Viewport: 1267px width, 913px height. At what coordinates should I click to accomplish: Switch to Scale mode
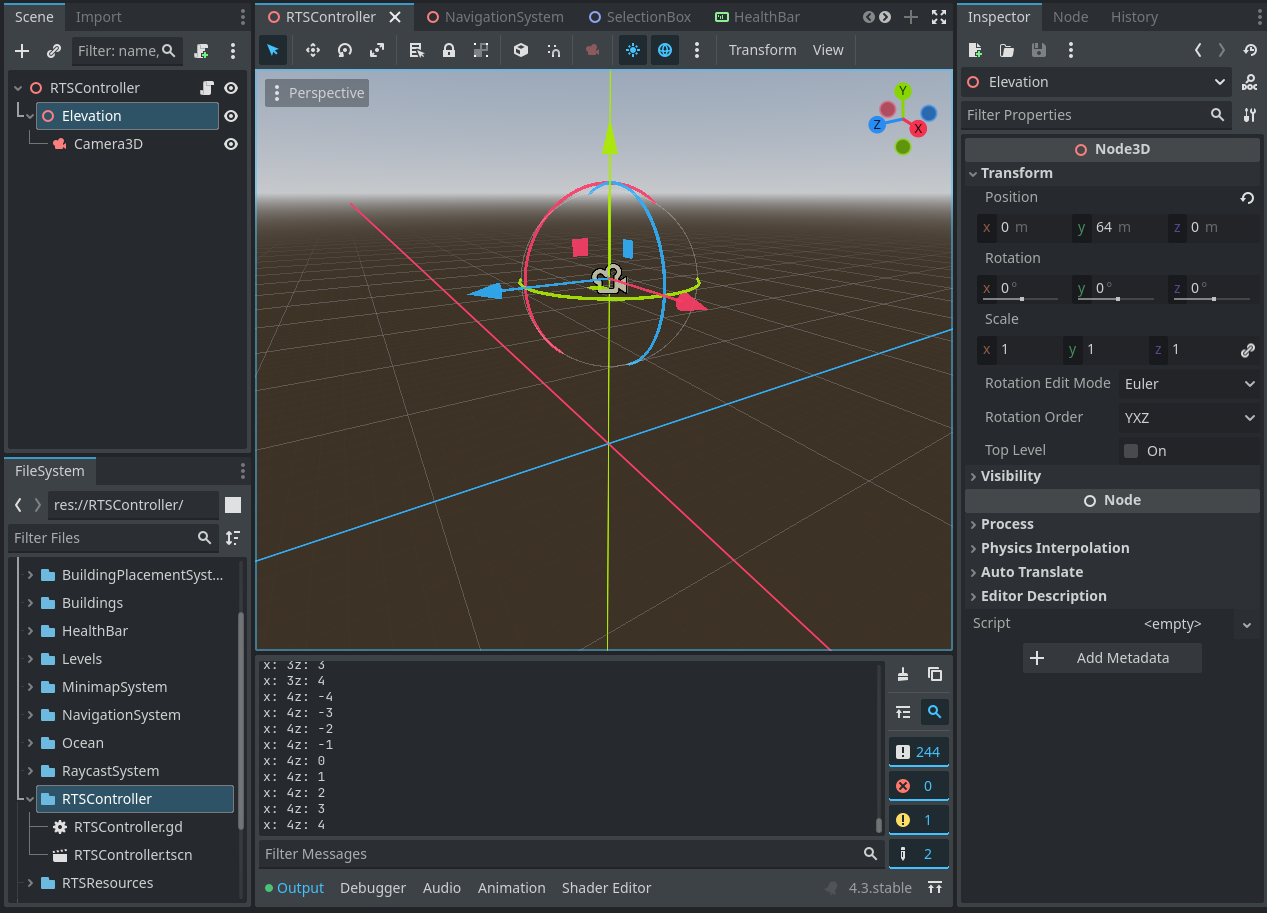point(376,49)
